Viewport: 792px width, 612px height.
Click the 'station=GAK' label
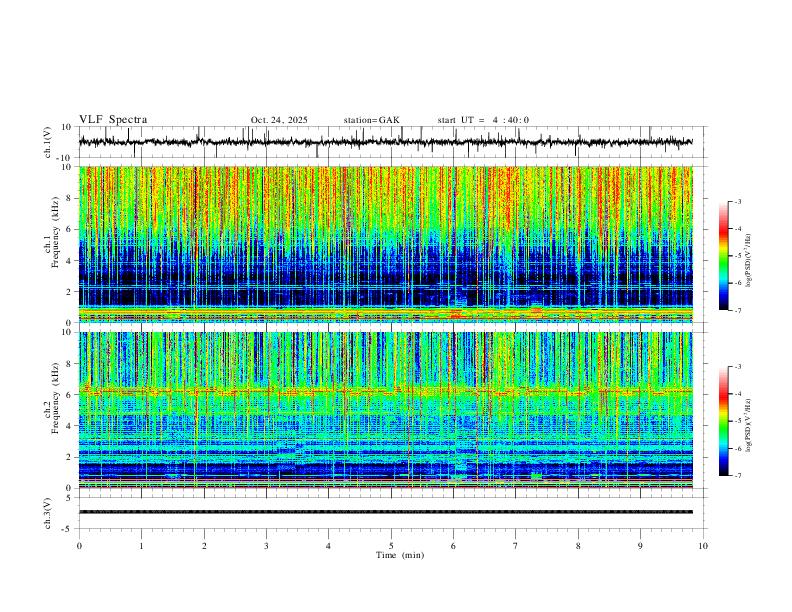pos(371,120)
